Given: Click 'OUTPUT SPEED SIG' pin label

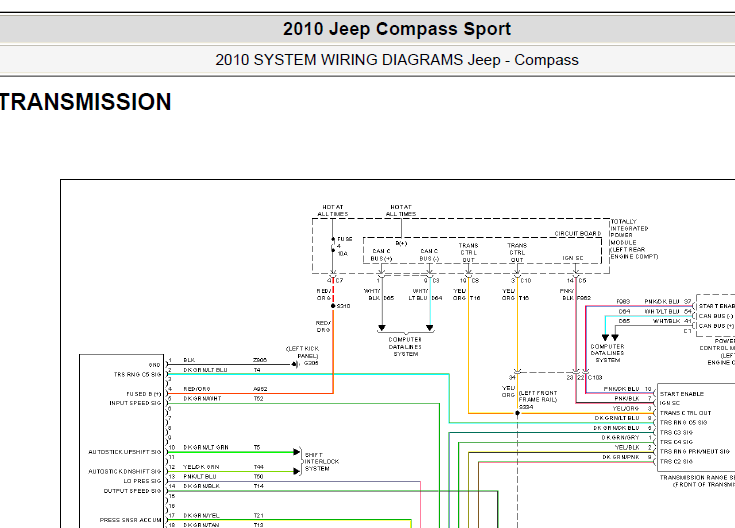Looking at the screenshot, I should [x=132, y=491].
